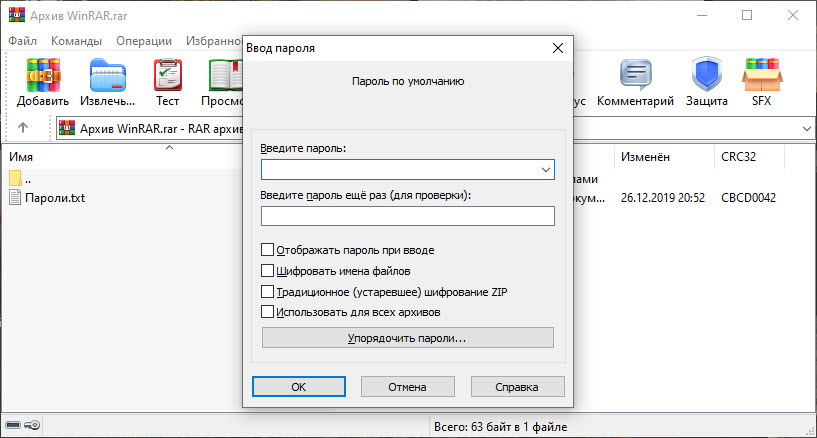
Task: Click the WinRAR icon in the address bar
Action: [67, 128]
